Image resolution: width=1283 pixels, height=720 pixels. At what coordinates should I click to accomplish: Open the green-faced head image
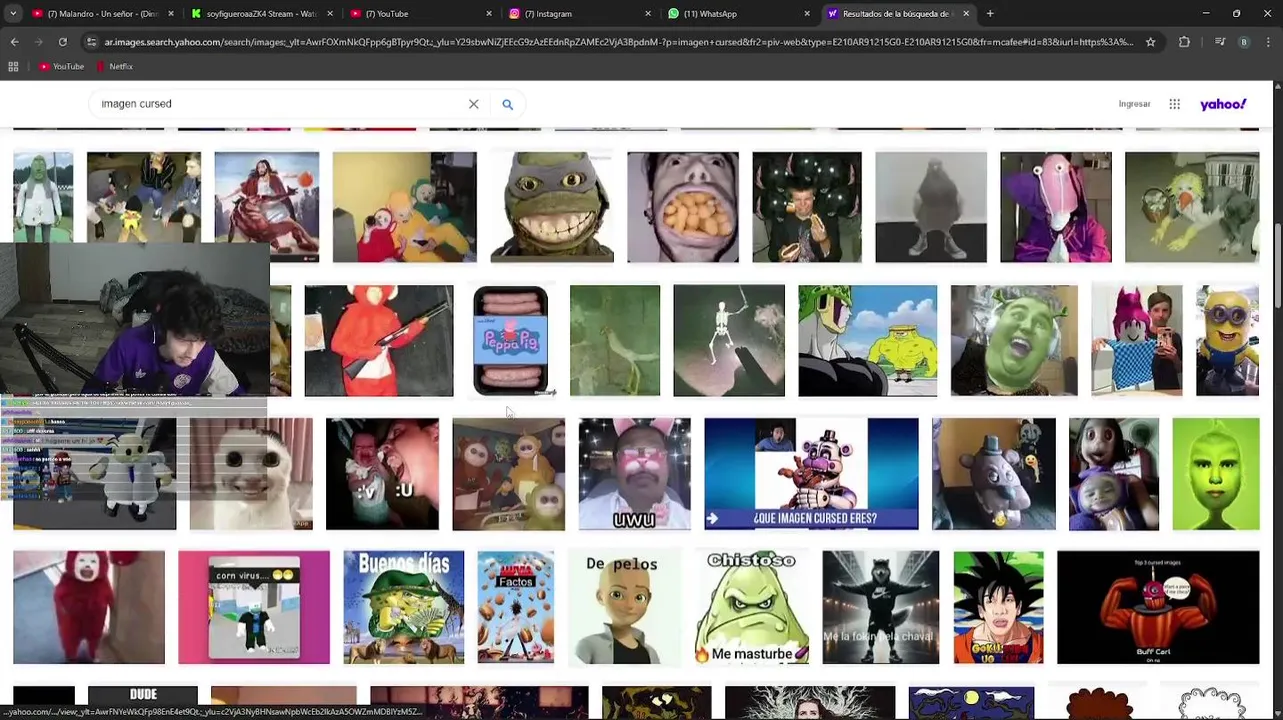1215,474
